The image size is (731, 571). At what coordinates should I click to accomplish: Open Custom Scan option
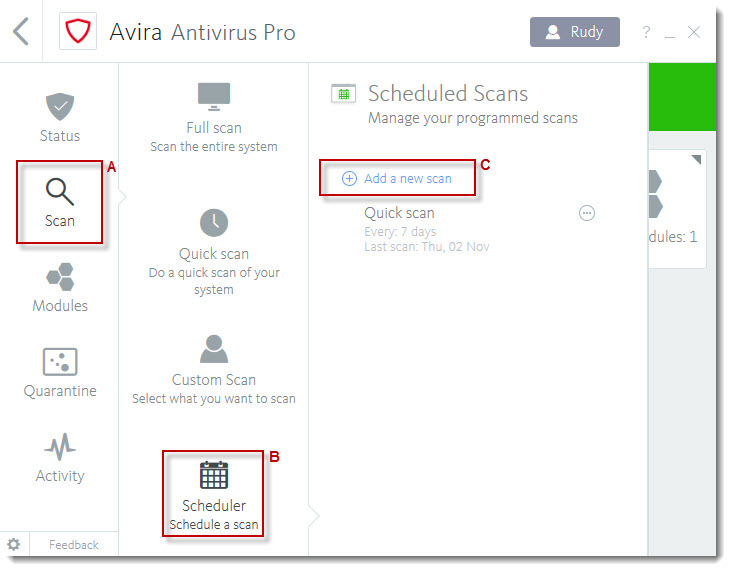coord(214,370)
